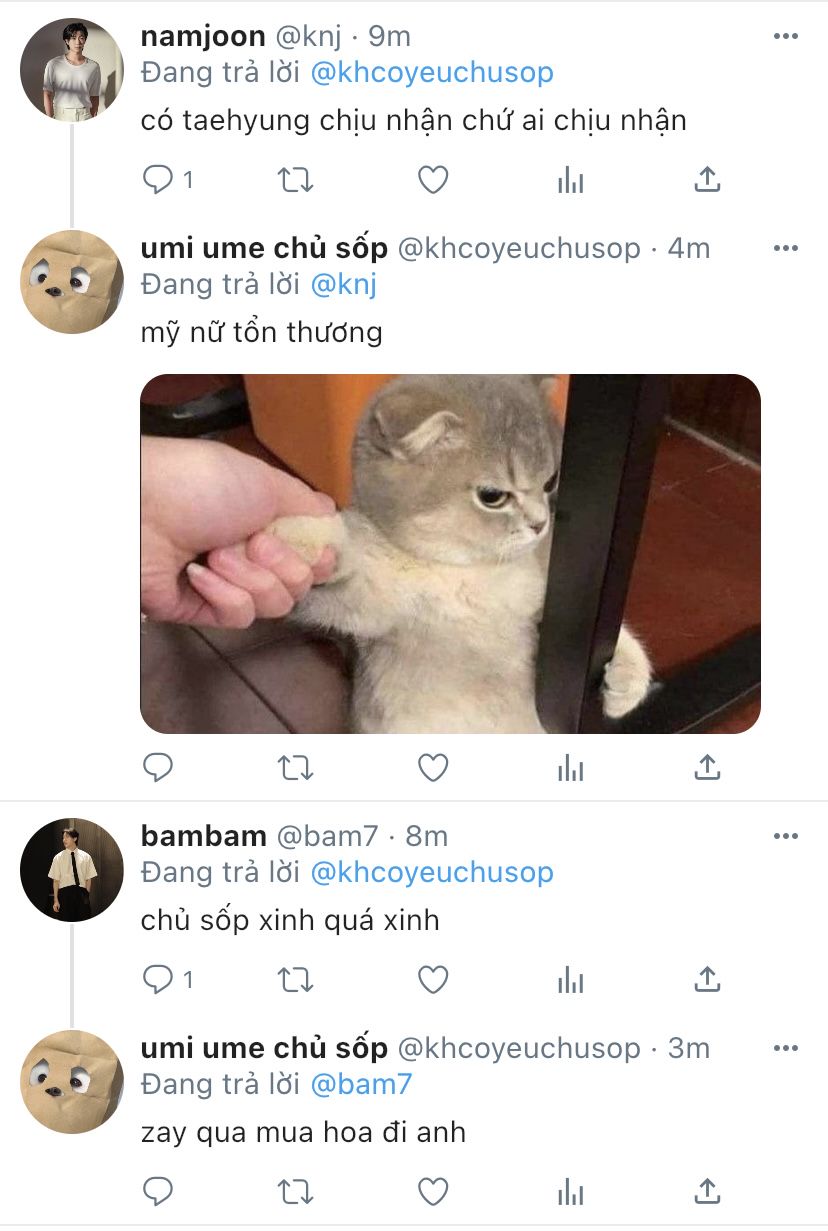Viewport: 828px width, 1231px height.
Task: View analytics of cat photo tweet
Action: pyautogui.click(x=570, y=768)
